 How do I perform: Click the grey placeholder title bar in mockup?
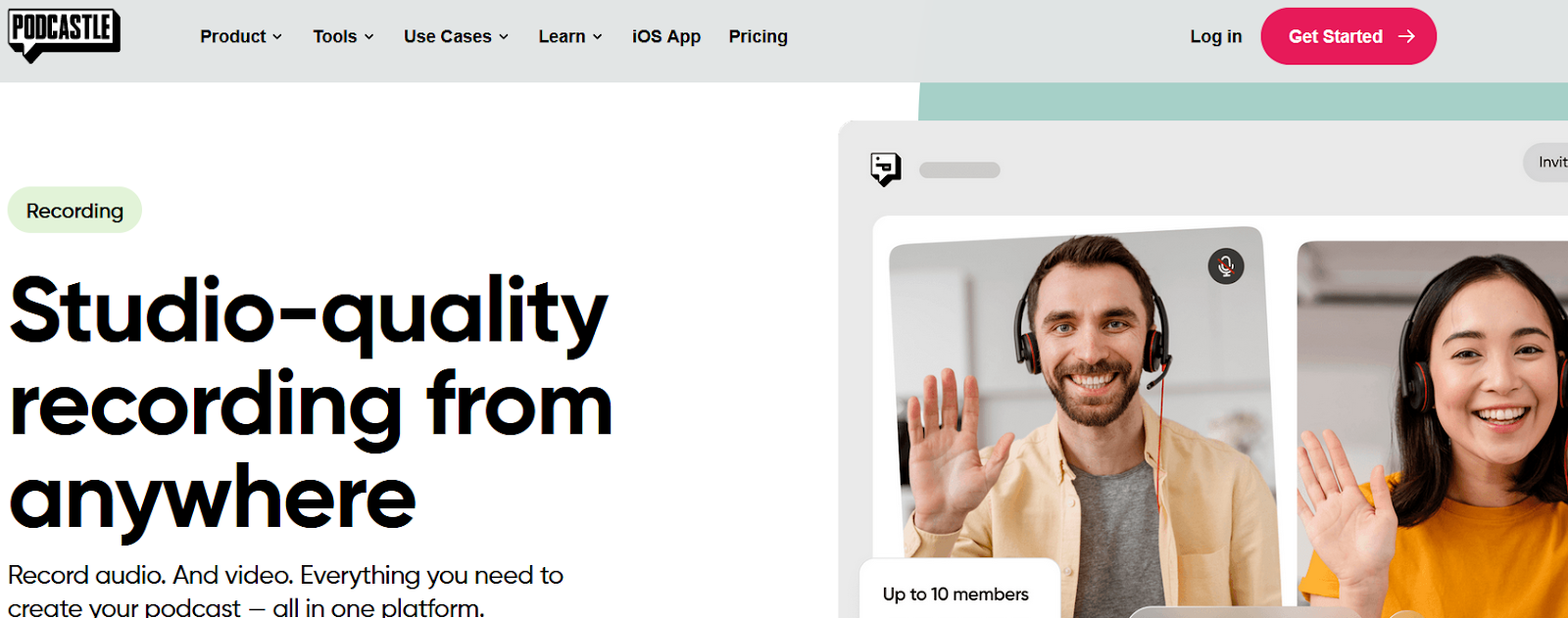click(x=959, y=170)
